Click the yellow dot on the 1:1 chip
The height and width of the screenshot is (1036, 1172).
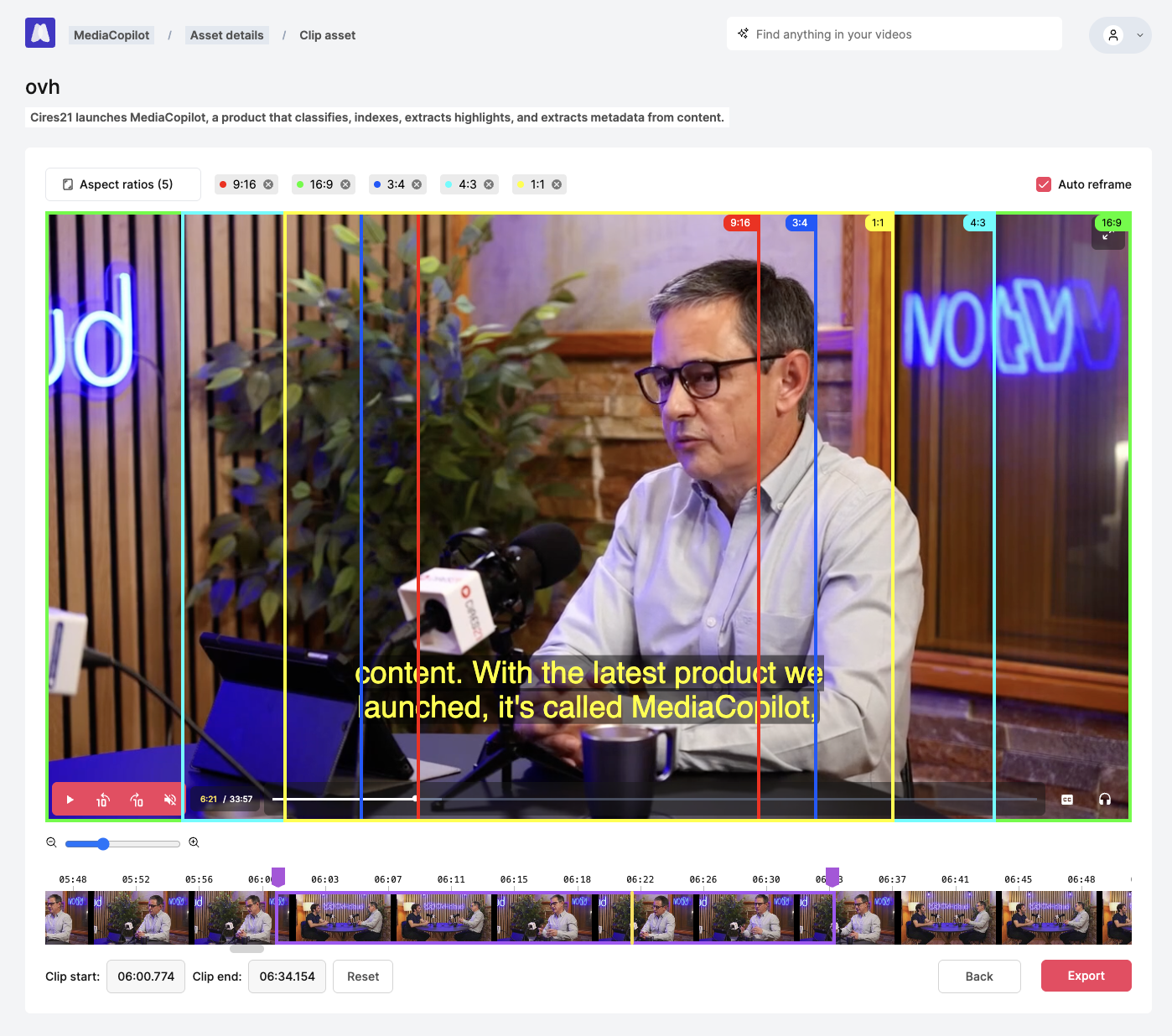521,184
